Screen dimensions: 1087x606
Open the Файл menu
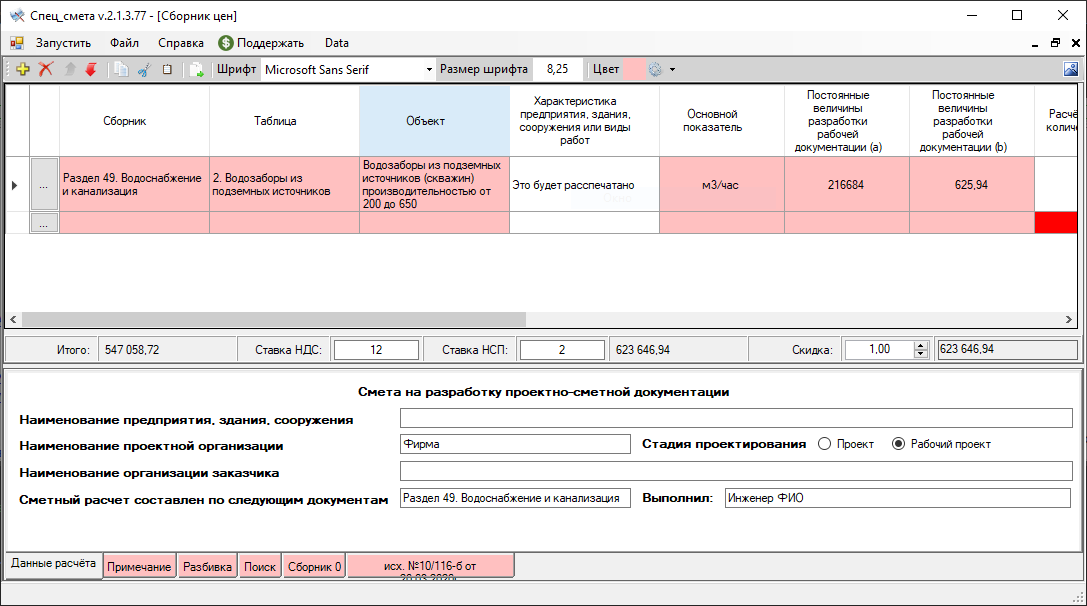click(124, 43)
